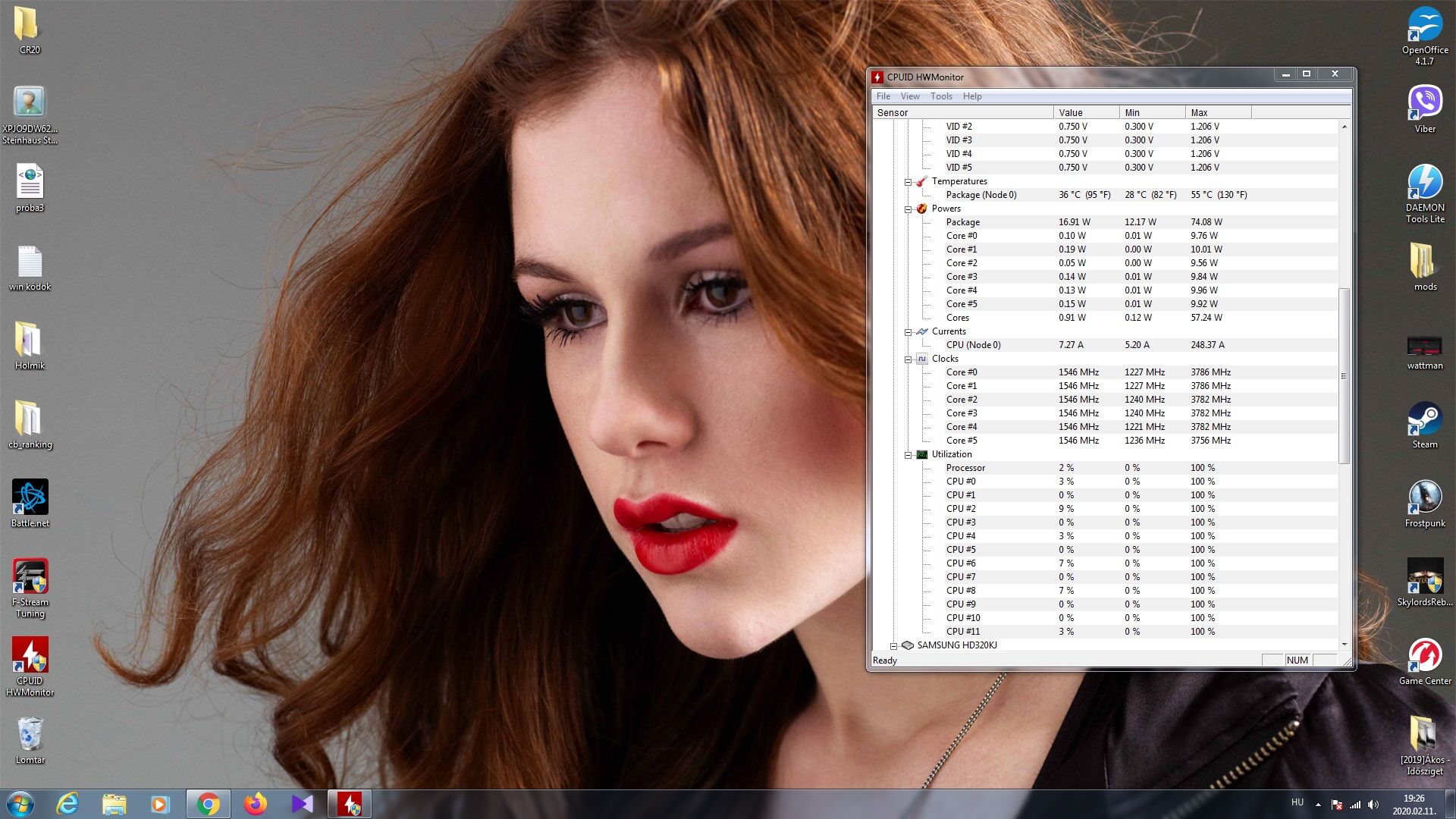Launch CPUID HWMonitor desktop shortcut

[x=30, y=667]
